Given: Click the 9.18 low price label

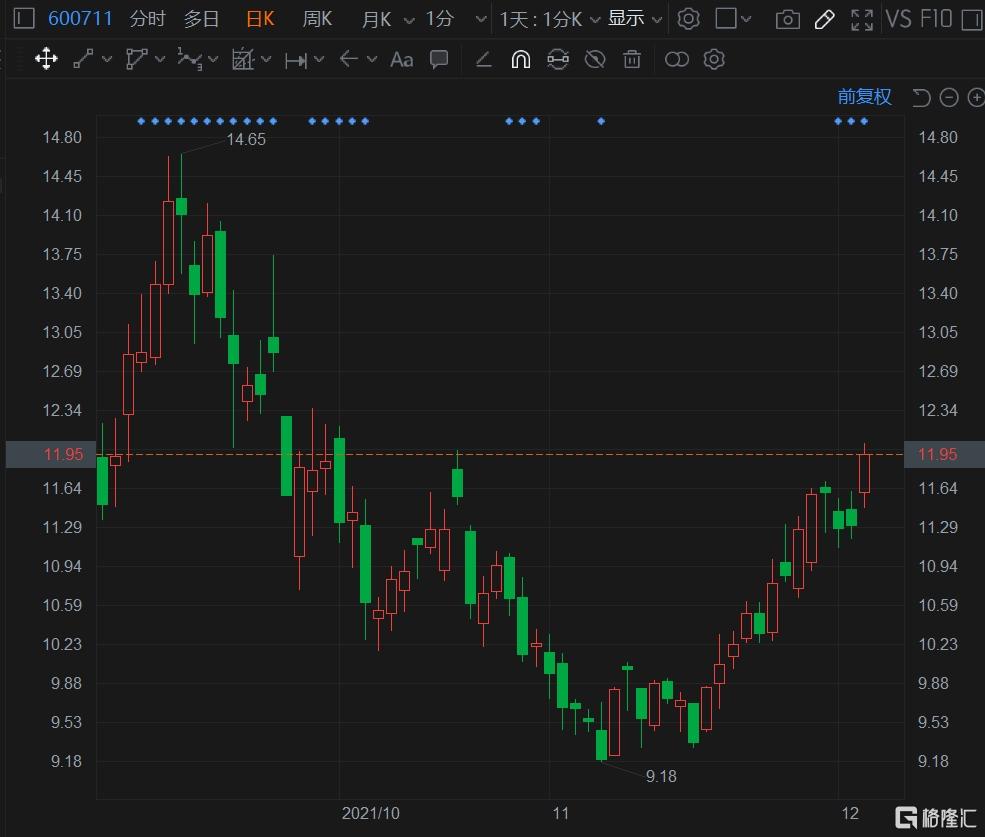Looking at the screenshot, I should [661, 777].
